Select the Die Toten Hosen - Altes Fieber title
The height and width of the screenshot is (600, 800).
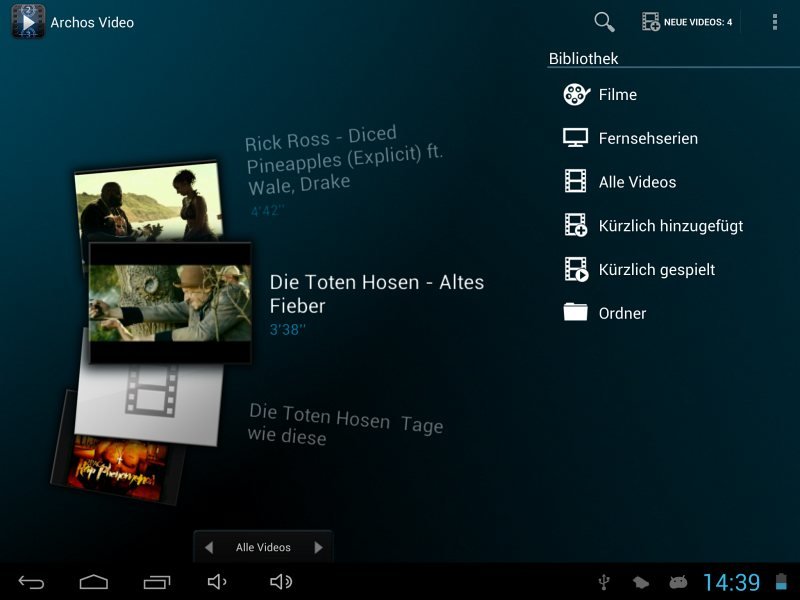point(377,294)
